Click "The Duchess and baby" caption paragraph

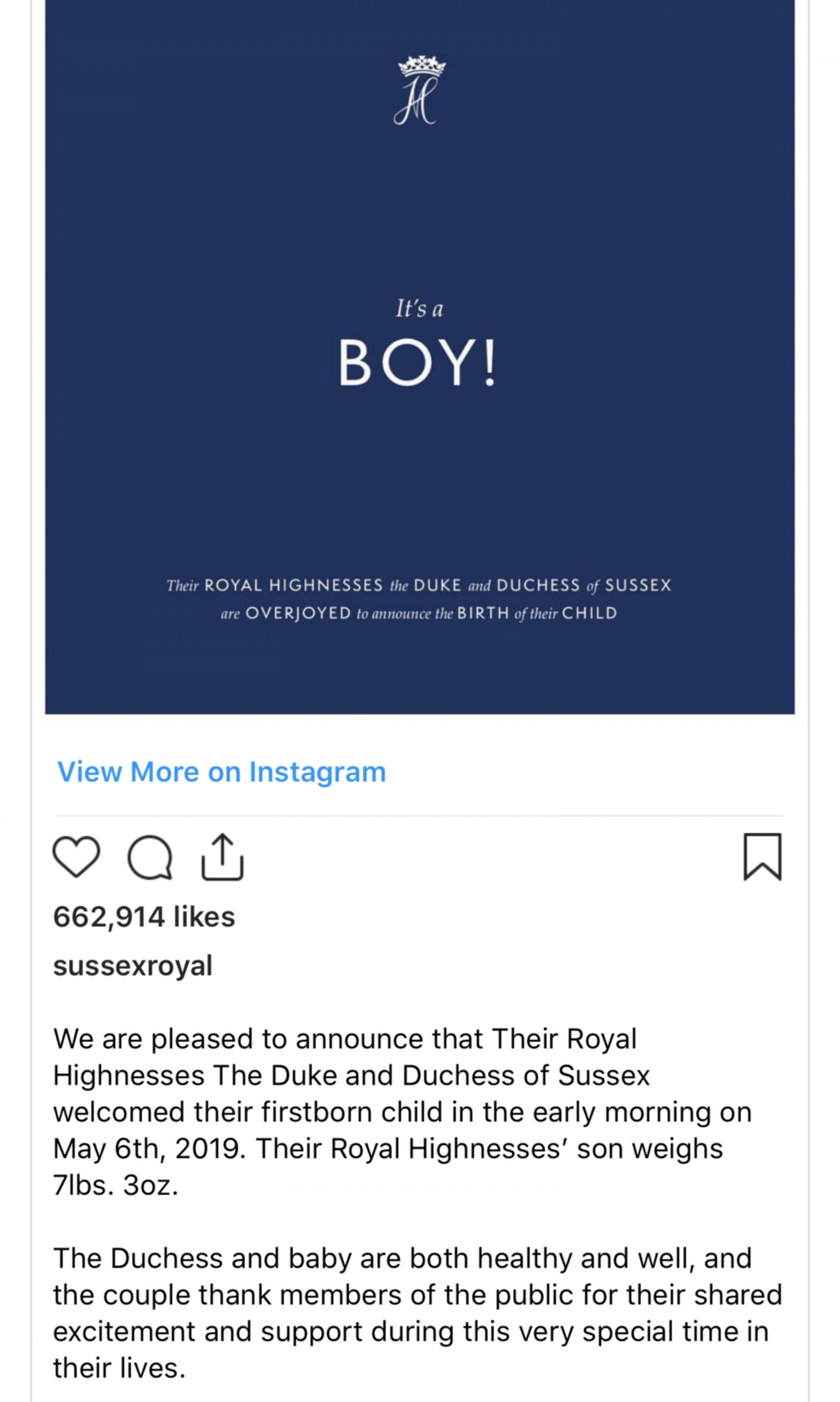(x=402, y=1258)
